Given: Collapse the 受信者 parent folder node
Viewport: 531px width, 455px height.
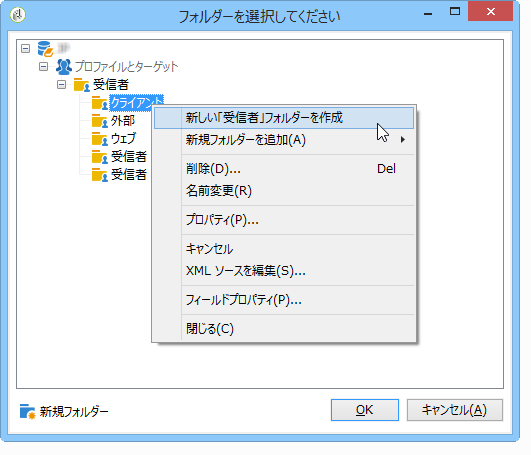Looking at the screenshot, I should 61,84.
